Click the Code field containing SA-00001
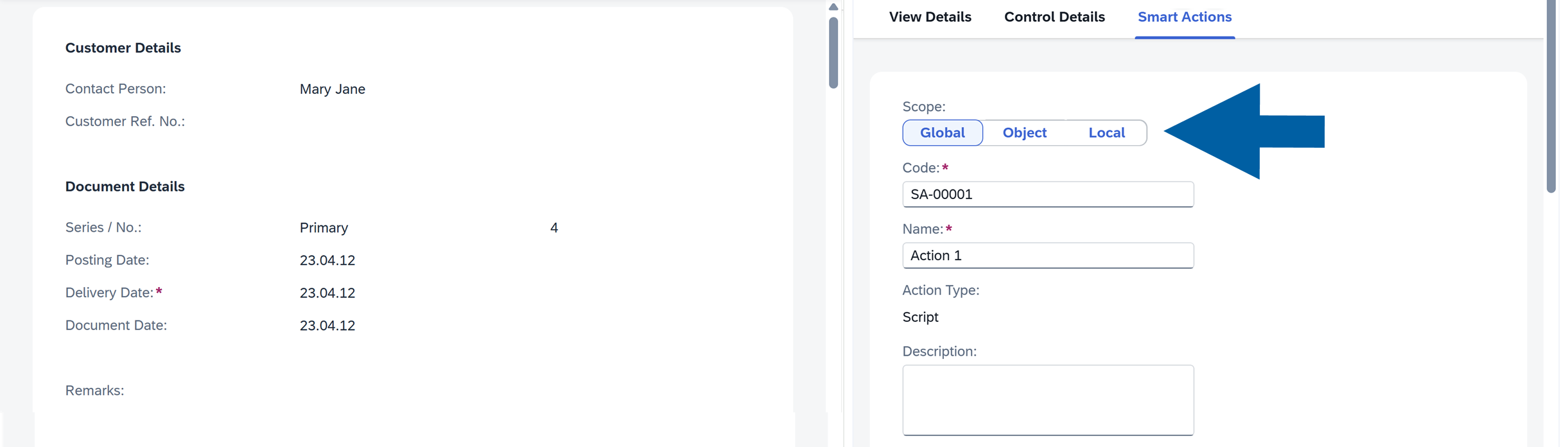 point(1047,194)
